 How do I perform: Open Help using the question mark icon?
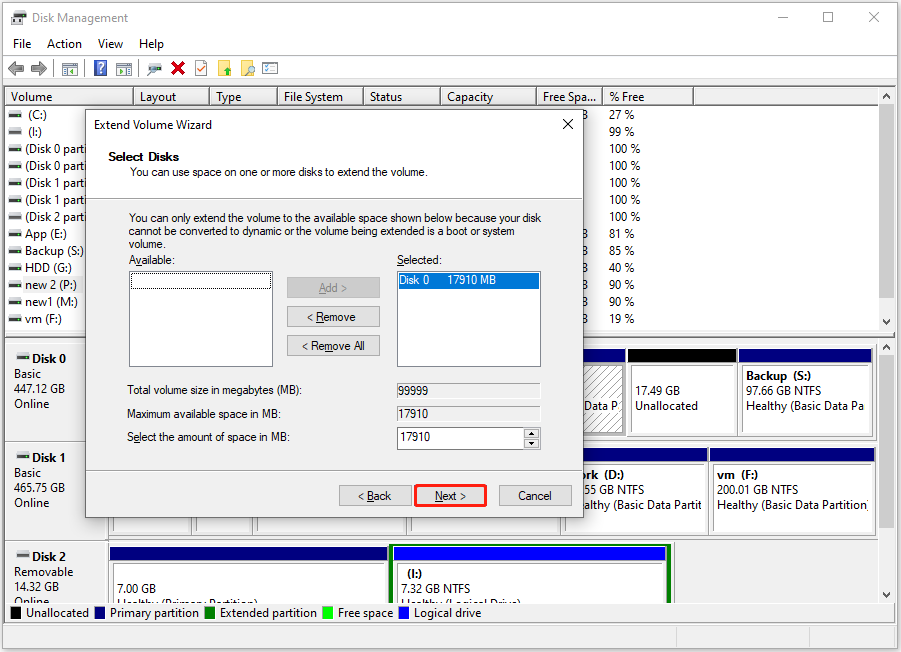[100, 68]
